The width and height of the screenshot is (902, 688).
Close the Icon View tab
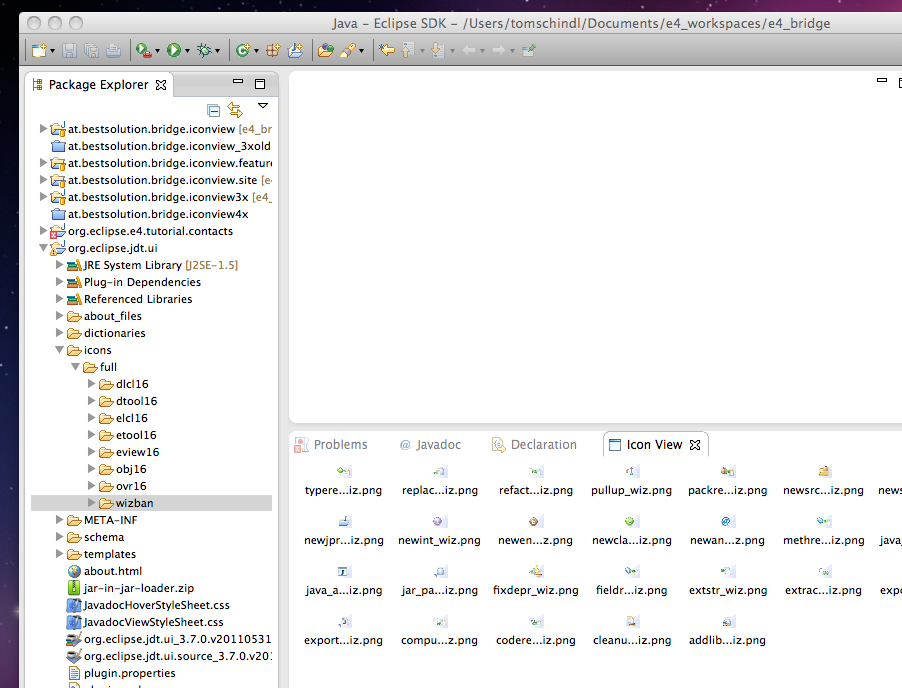coord(696,445)
